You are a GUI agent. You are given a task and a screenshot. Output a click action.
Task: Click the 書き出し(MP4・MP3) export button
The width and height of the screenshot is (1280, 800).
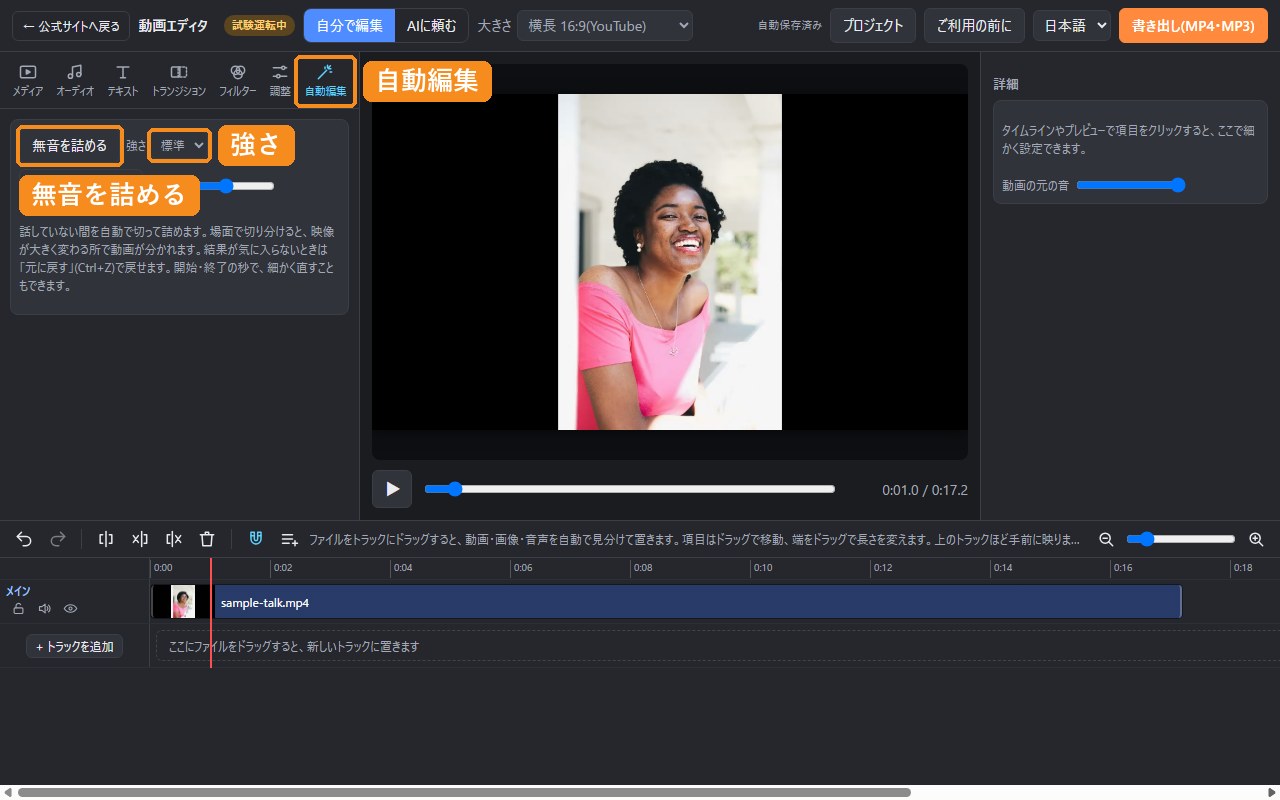point(1193,26)
